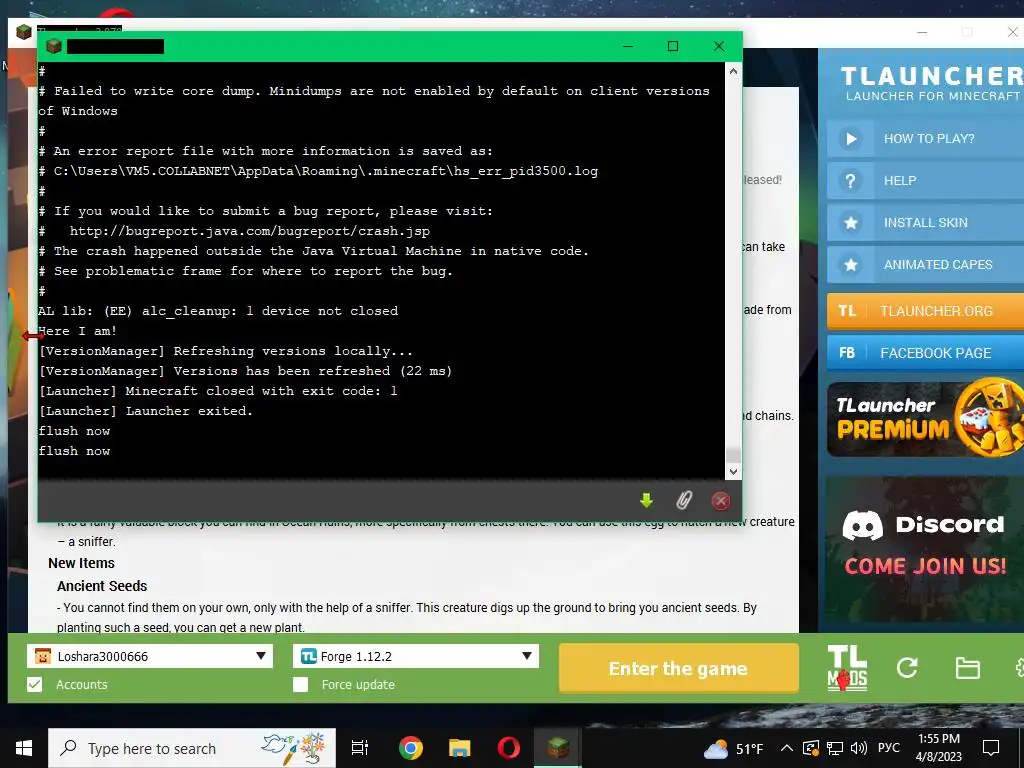Click the 'Ancient Seeds' heading
This screenshot has width=1024, height=768.
(102, 586)
